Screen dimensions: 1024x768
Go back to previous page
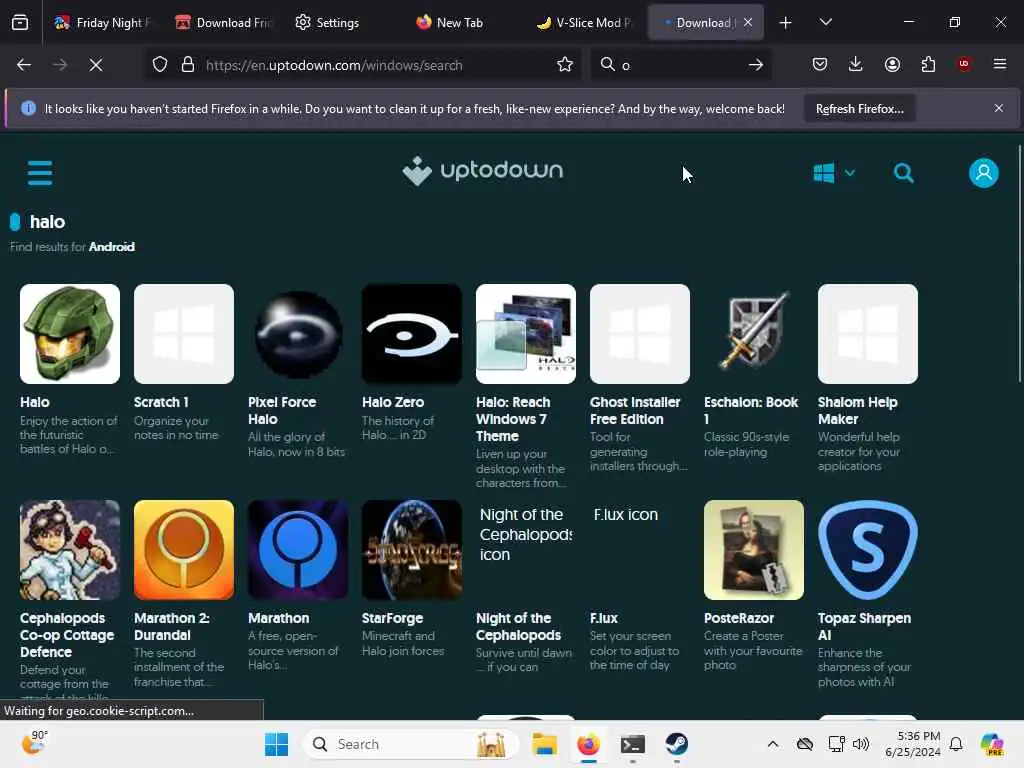click(24, 65)
